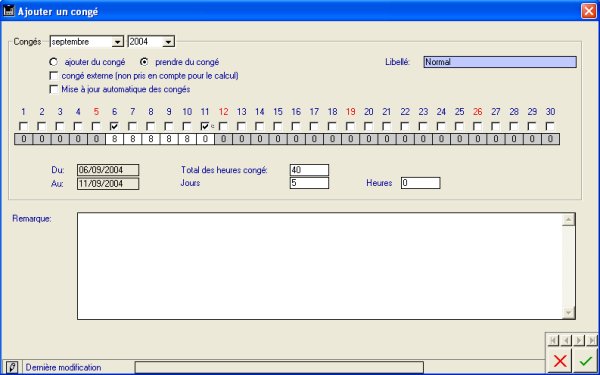Select the 'ajouter du congé' radio button
The image size is (600, 375).
point(54,62)
